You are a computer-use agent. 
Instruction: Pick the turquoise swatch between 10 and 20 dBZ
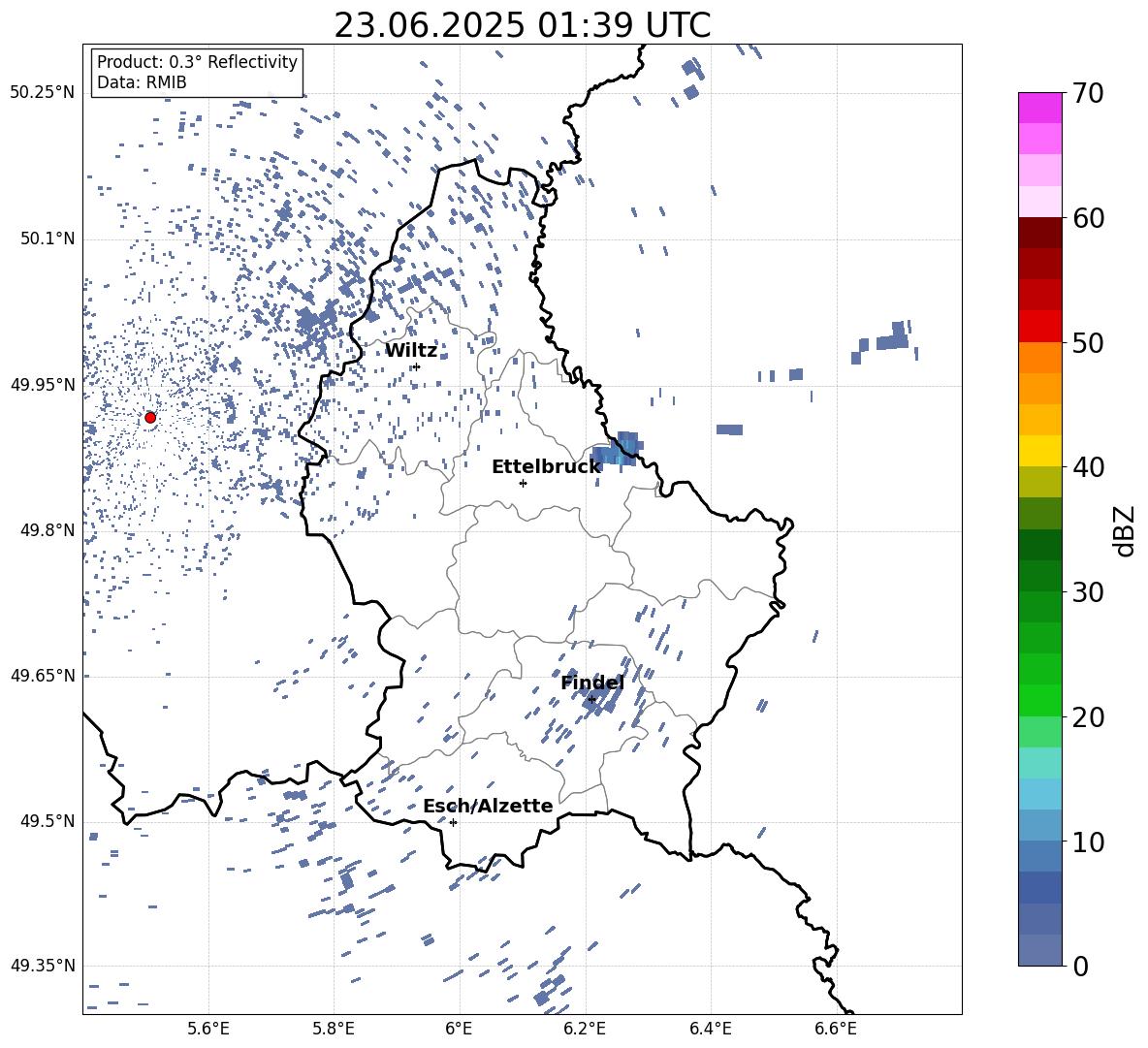pyautogui.click(x=1039, y=763)
